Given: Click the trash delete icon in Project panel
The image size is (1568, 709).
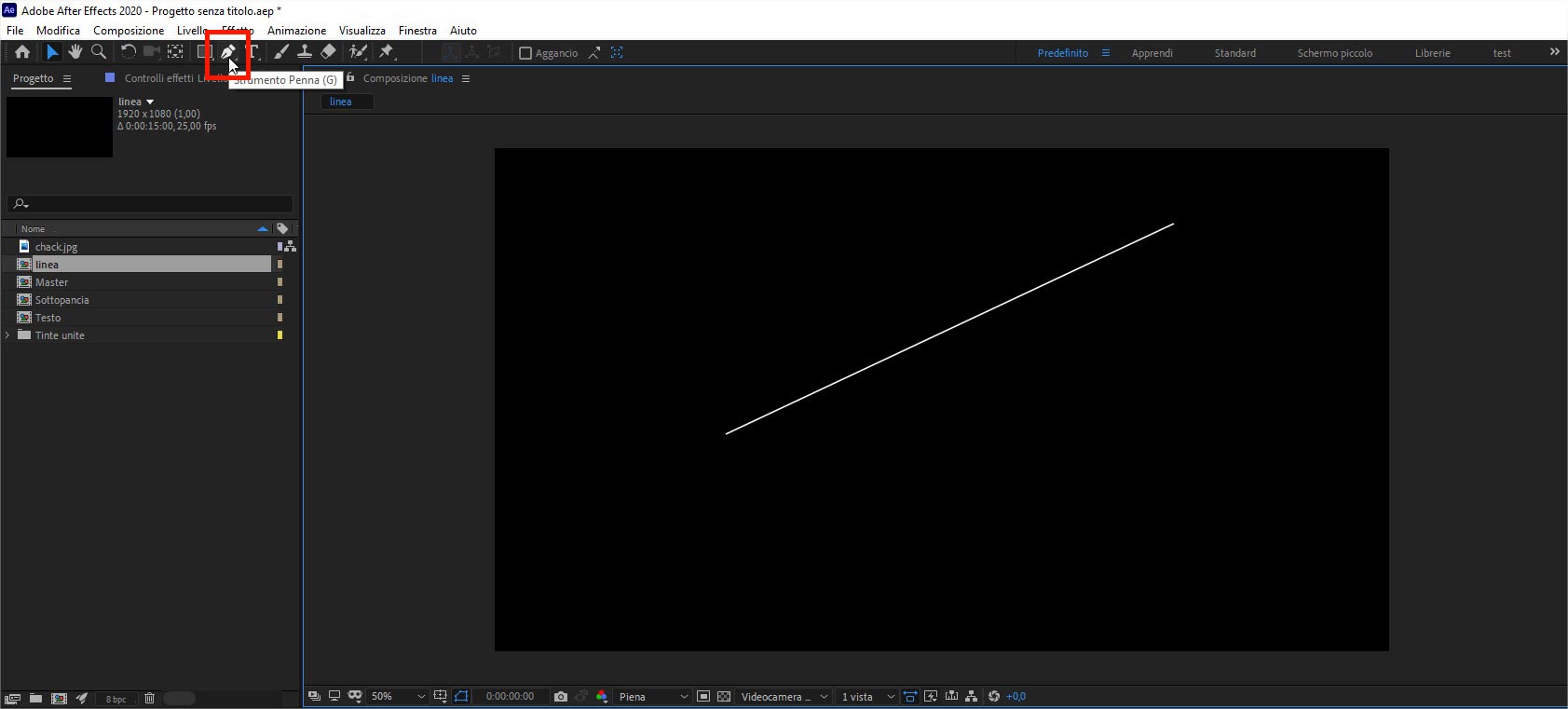Looking at the screenshot, I should click(149, 698).
